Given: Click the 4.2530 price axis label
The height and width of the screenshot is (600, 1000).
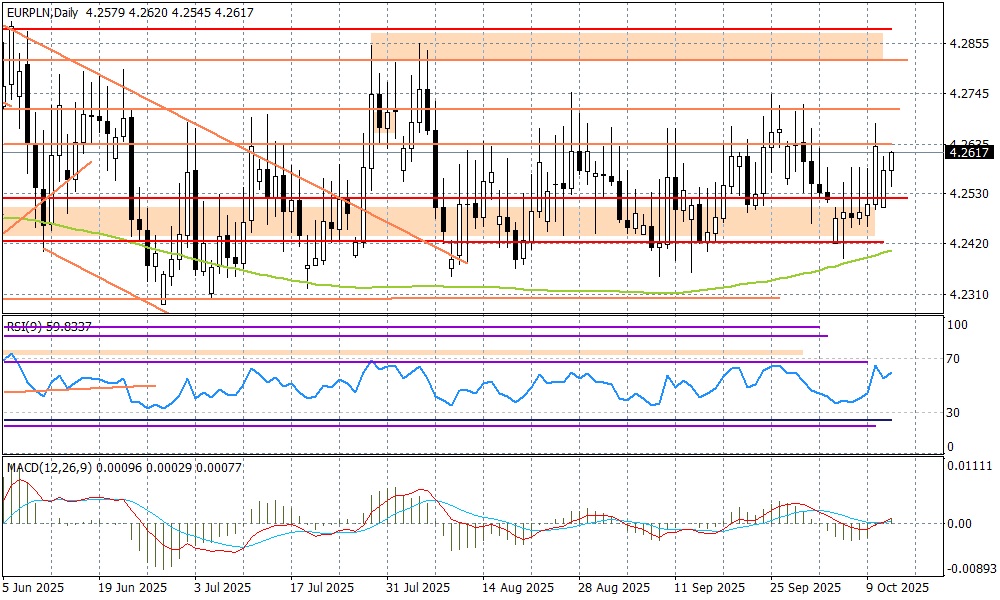Looking at the screenshot, I should click(969, 193).
